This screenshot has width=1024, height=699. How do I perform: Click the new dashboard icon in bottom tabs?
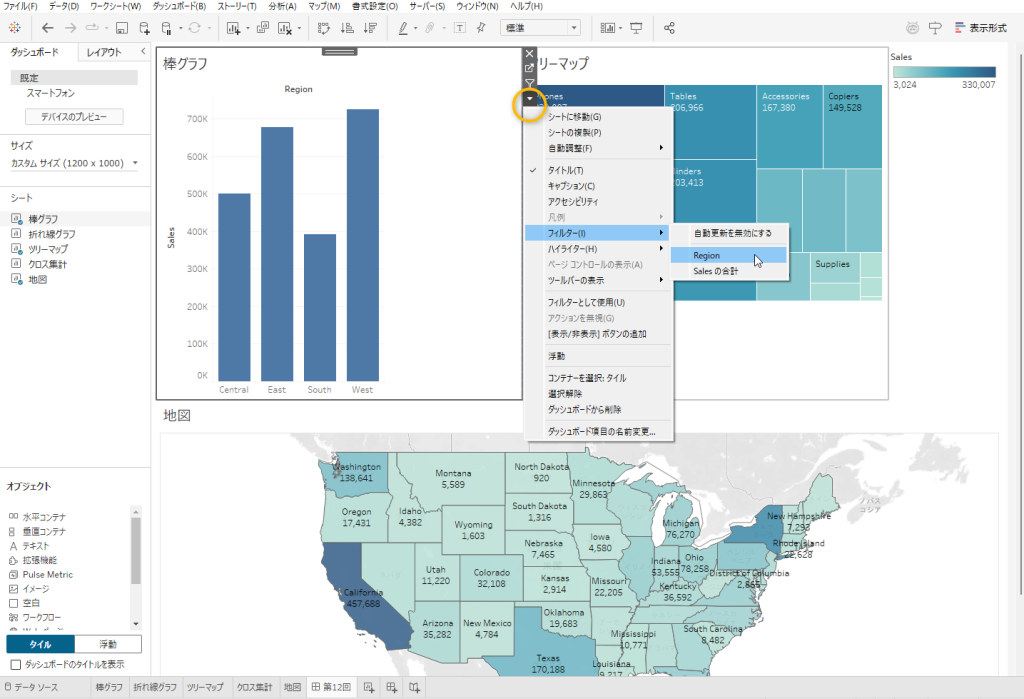click(x=391, y=687)
